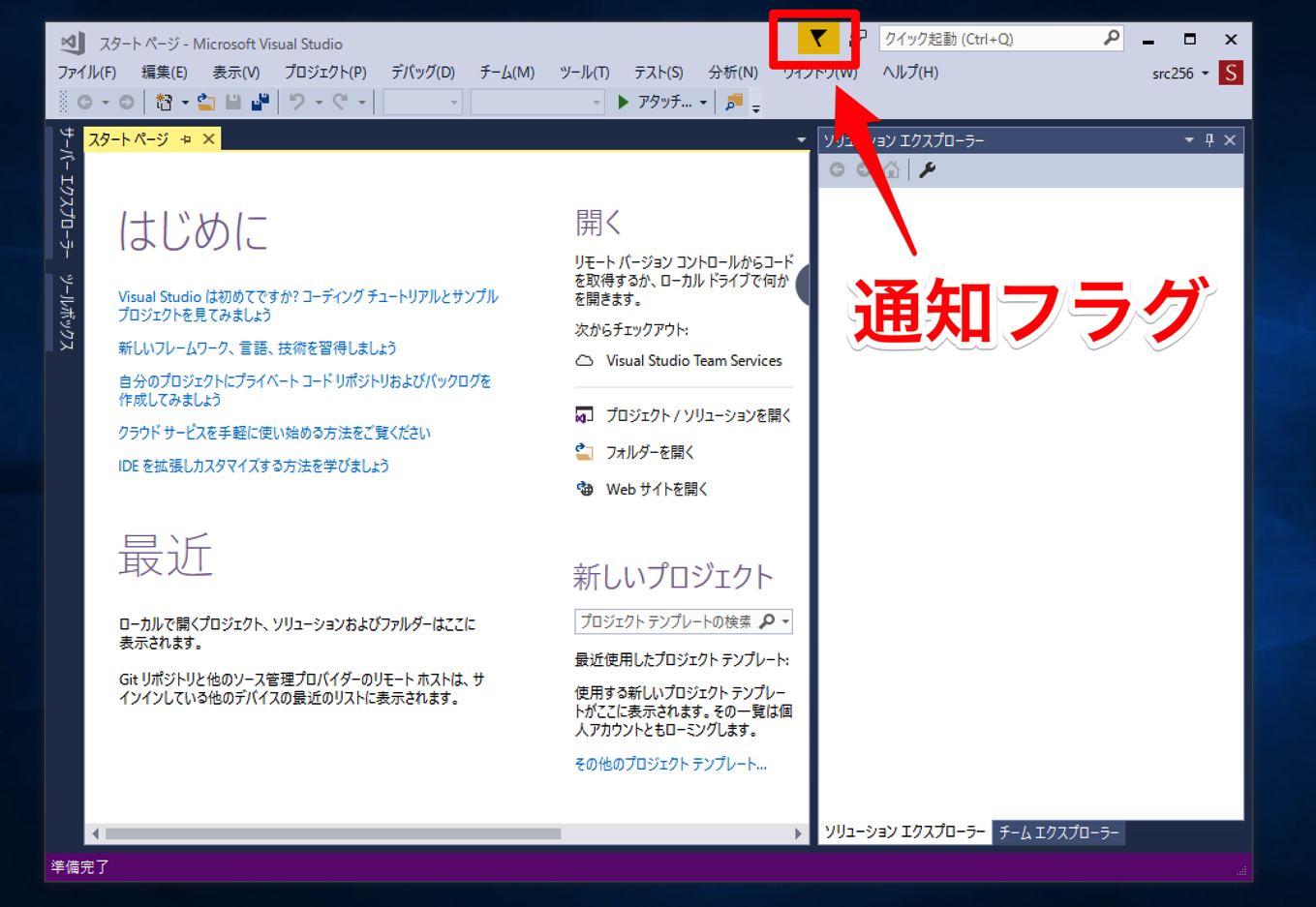The width and height of the screenshot is (1316, 907).
Task: Open the project template search dropdown arrow
Action: tap(785, 621)
